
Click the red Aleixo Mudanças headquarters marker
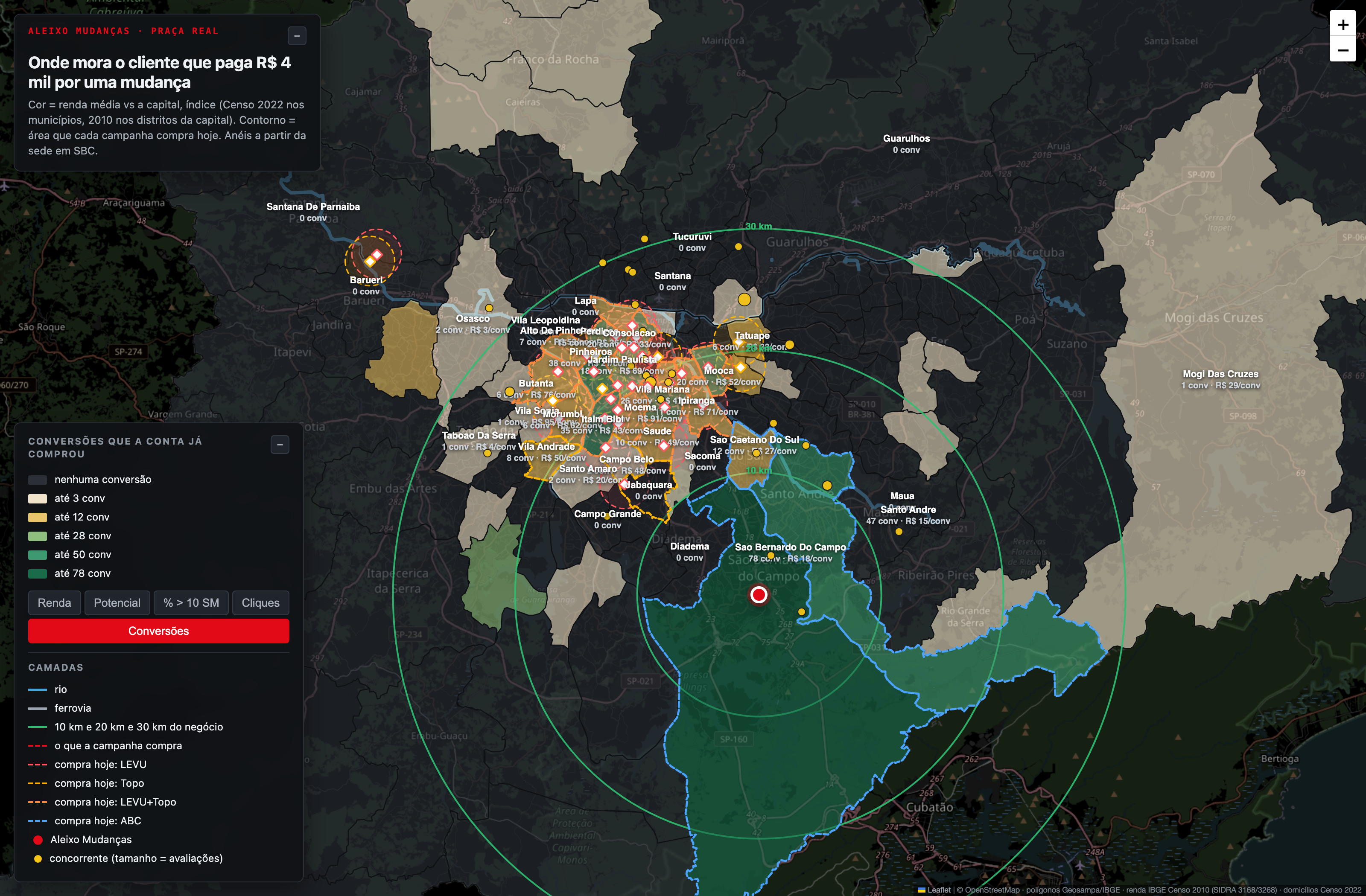click(x=758, y=595)
